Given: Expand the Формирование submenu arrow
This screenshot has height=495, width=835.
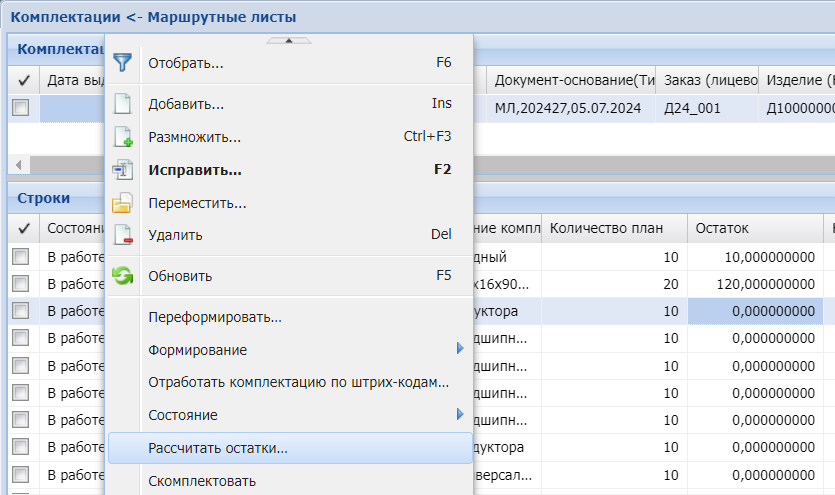Looking at the screenshot, I should coord(460,349).
